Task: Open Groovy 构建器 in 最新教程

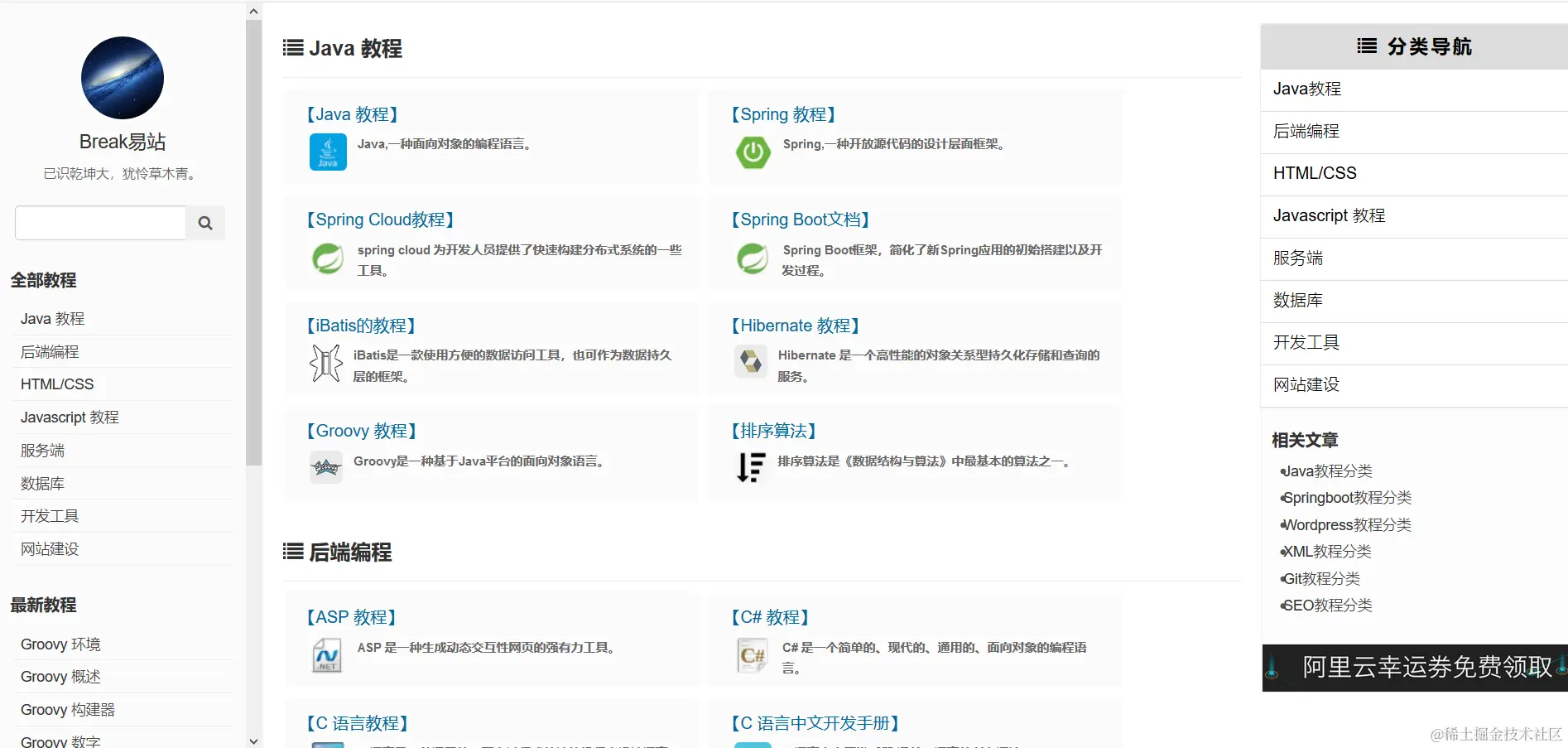Action: pyautogui.click(x=68, y=710)
